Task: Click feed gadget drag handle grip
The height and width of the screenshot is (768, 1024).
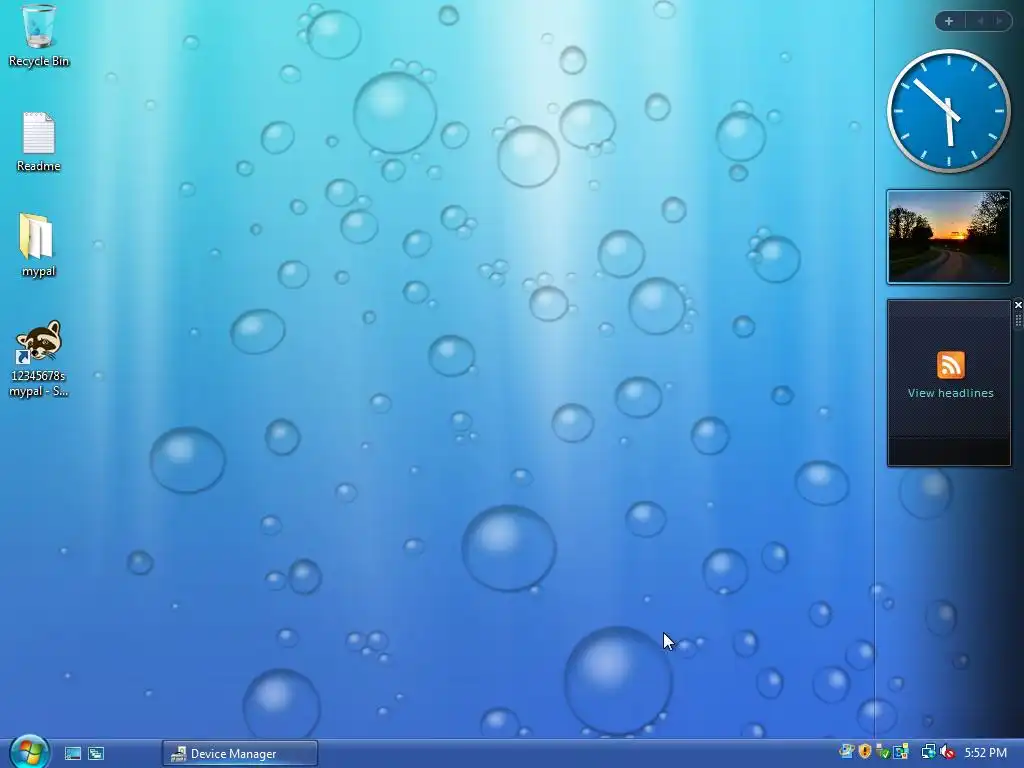Action: tap(1018, 321)
